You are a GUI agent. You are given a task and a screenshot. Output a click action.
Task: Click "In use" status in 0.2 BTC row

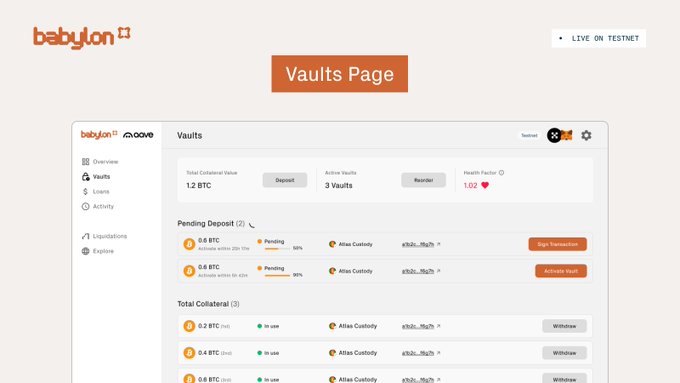point(271,326)
